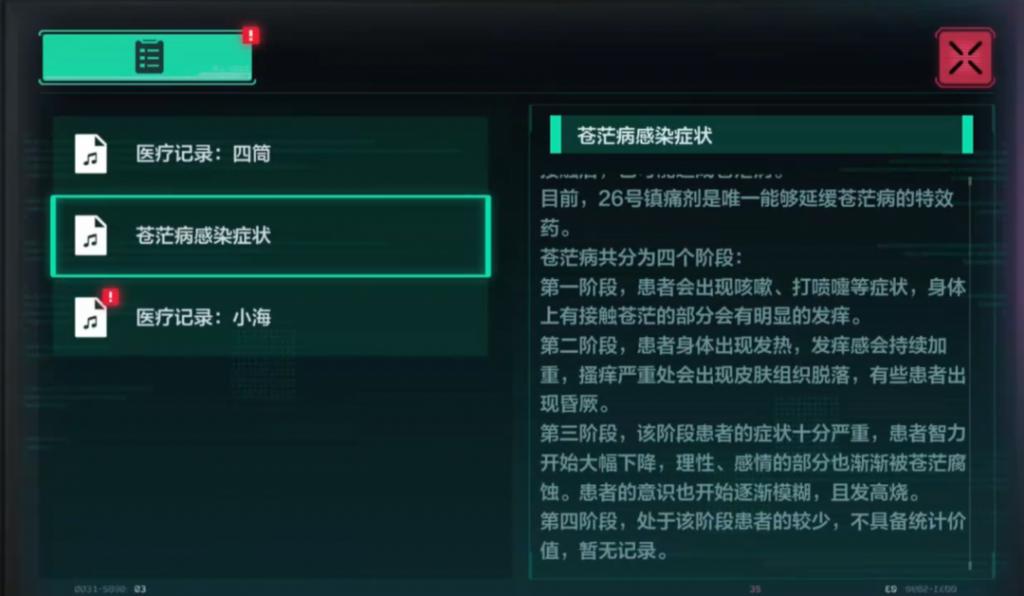
Task: Click the line 苍茫病共分为四个阶段
Action: 641,258
